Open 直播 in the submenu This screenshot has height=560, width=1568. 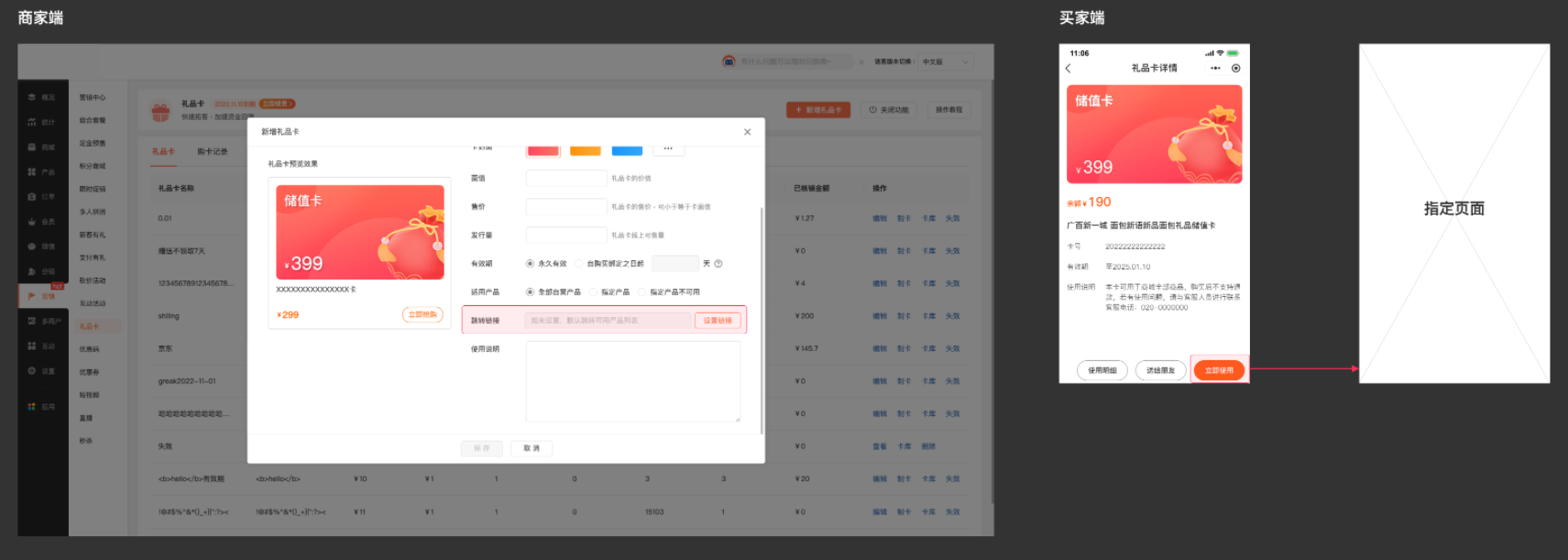point(86,418)
